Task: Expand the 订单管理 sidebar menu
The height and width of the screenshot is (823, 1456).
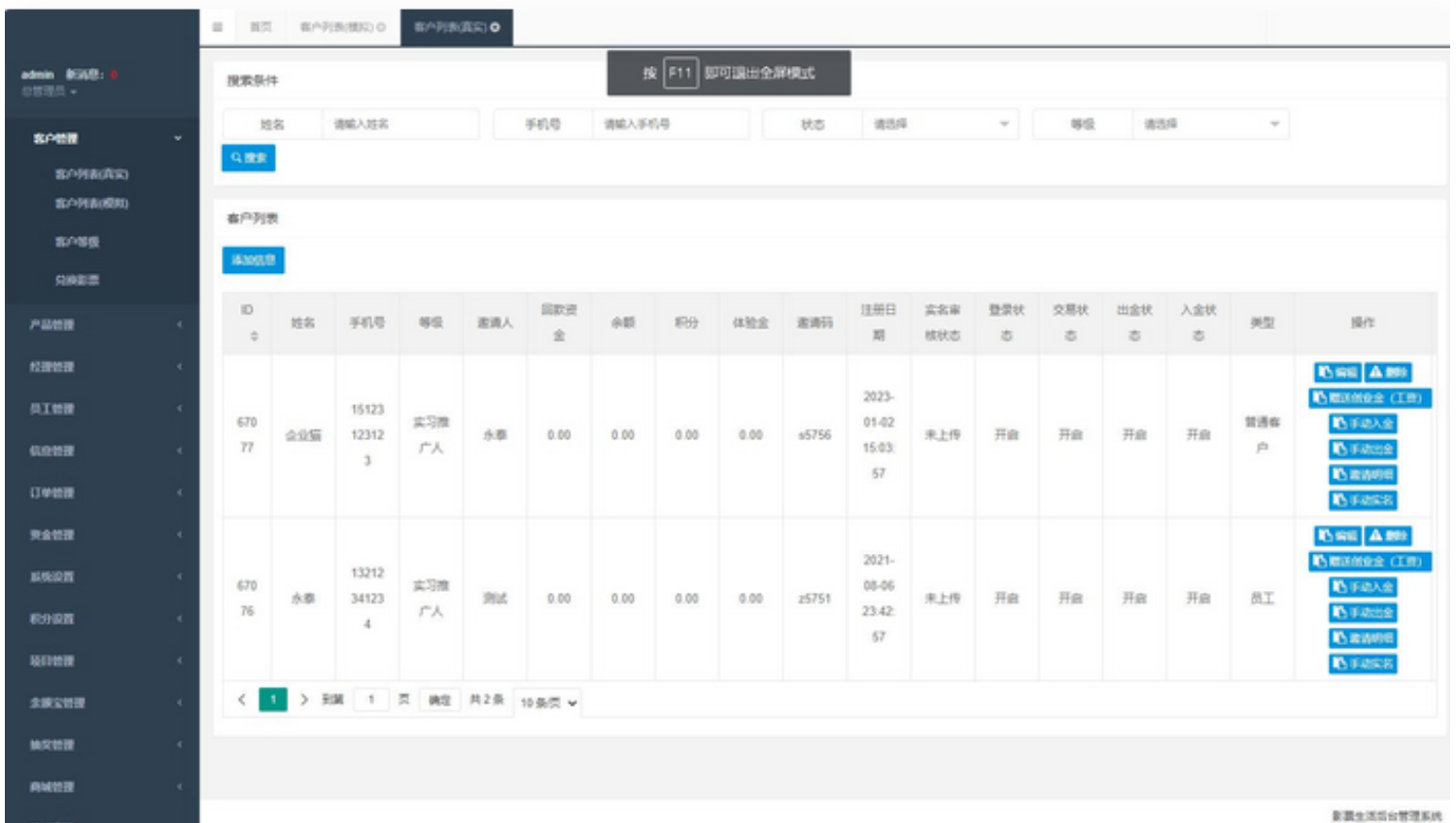Action: pos(102,493)
